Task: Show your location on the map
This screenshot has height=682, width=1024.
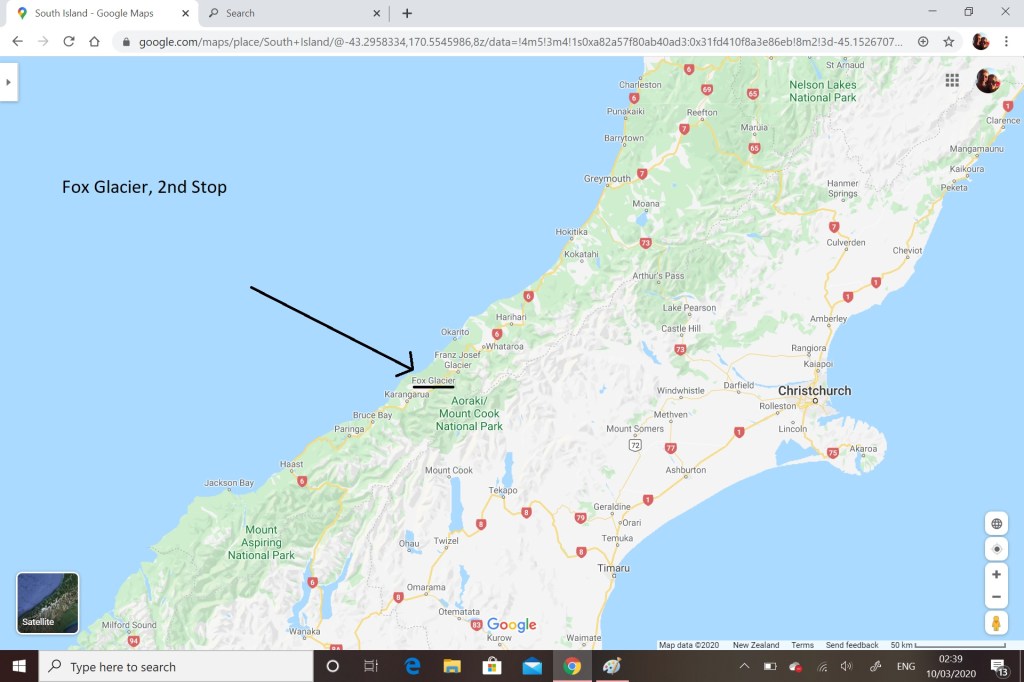Action: pos(996,549)
